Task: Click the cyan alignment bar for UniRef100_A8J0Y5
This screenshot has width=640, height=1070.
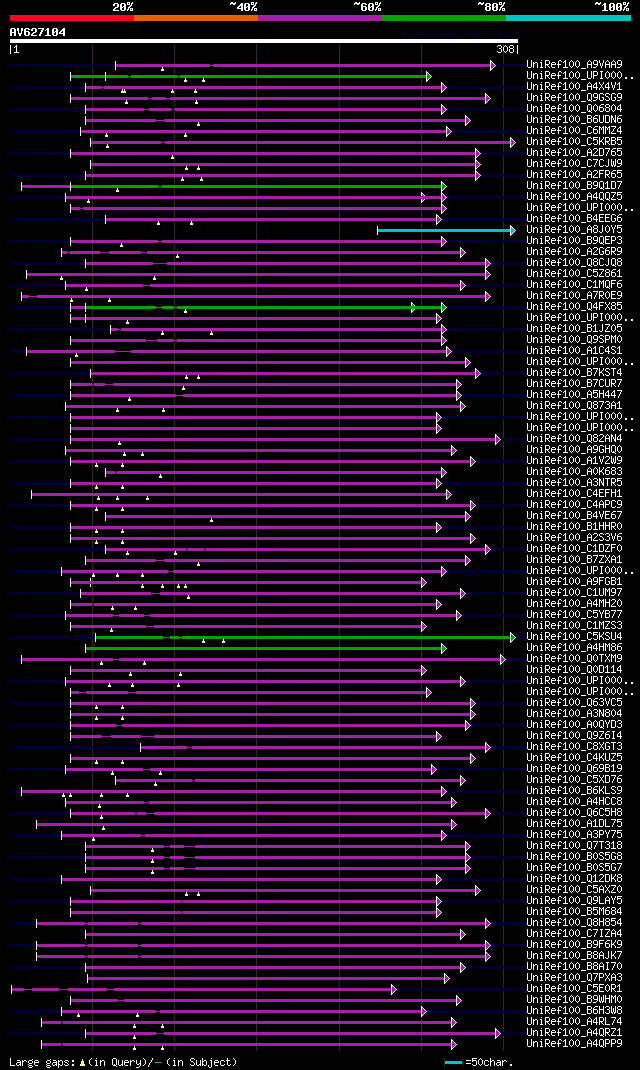Action: click(x=446, y=231)
